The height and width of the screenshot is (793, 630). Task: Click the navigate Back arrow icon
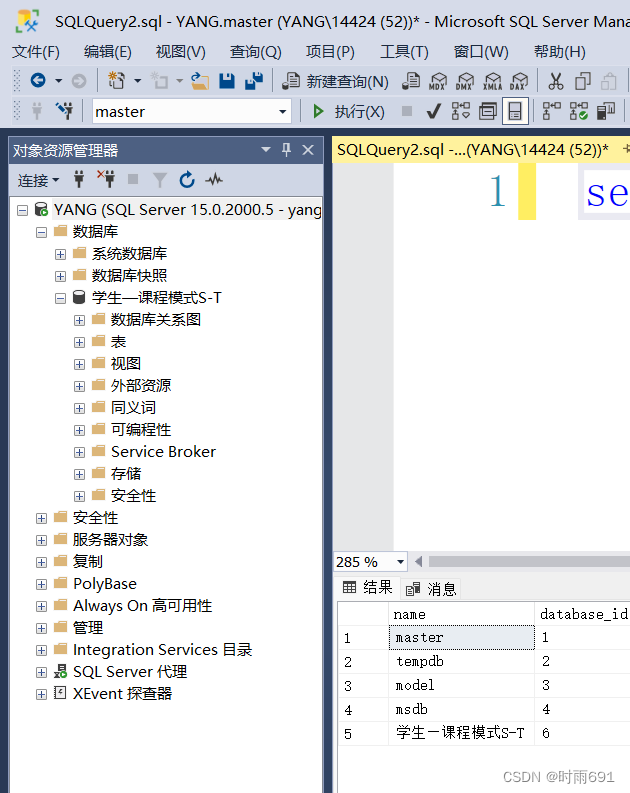(x=38, y=80)
